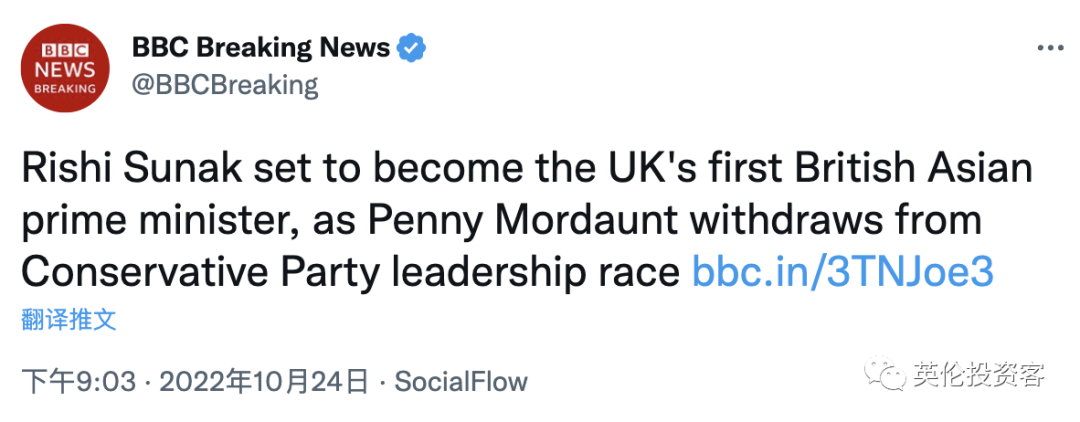Click the 英伦投资客 watermark text
The image size is (1080, 422).
click(979, 375)
